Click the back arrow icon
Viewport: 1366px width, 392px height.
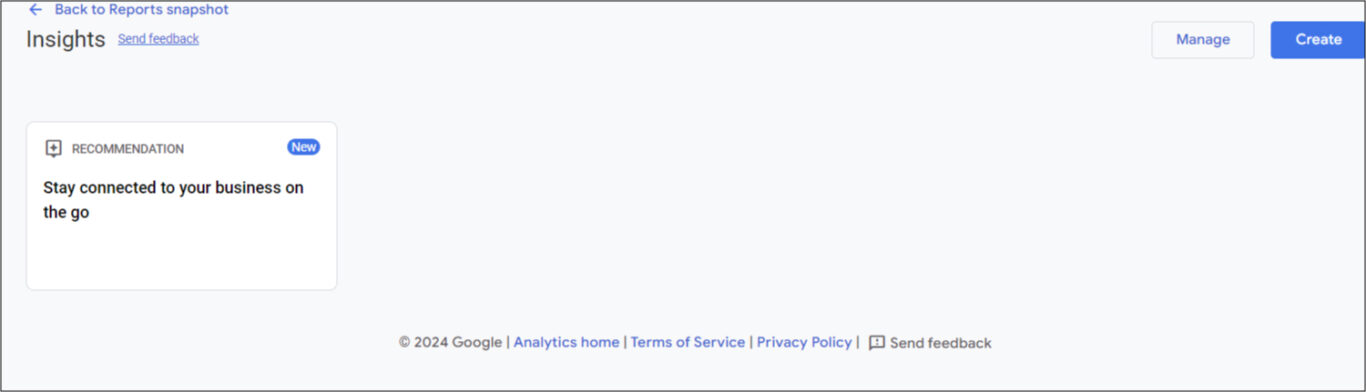point(36,10)
